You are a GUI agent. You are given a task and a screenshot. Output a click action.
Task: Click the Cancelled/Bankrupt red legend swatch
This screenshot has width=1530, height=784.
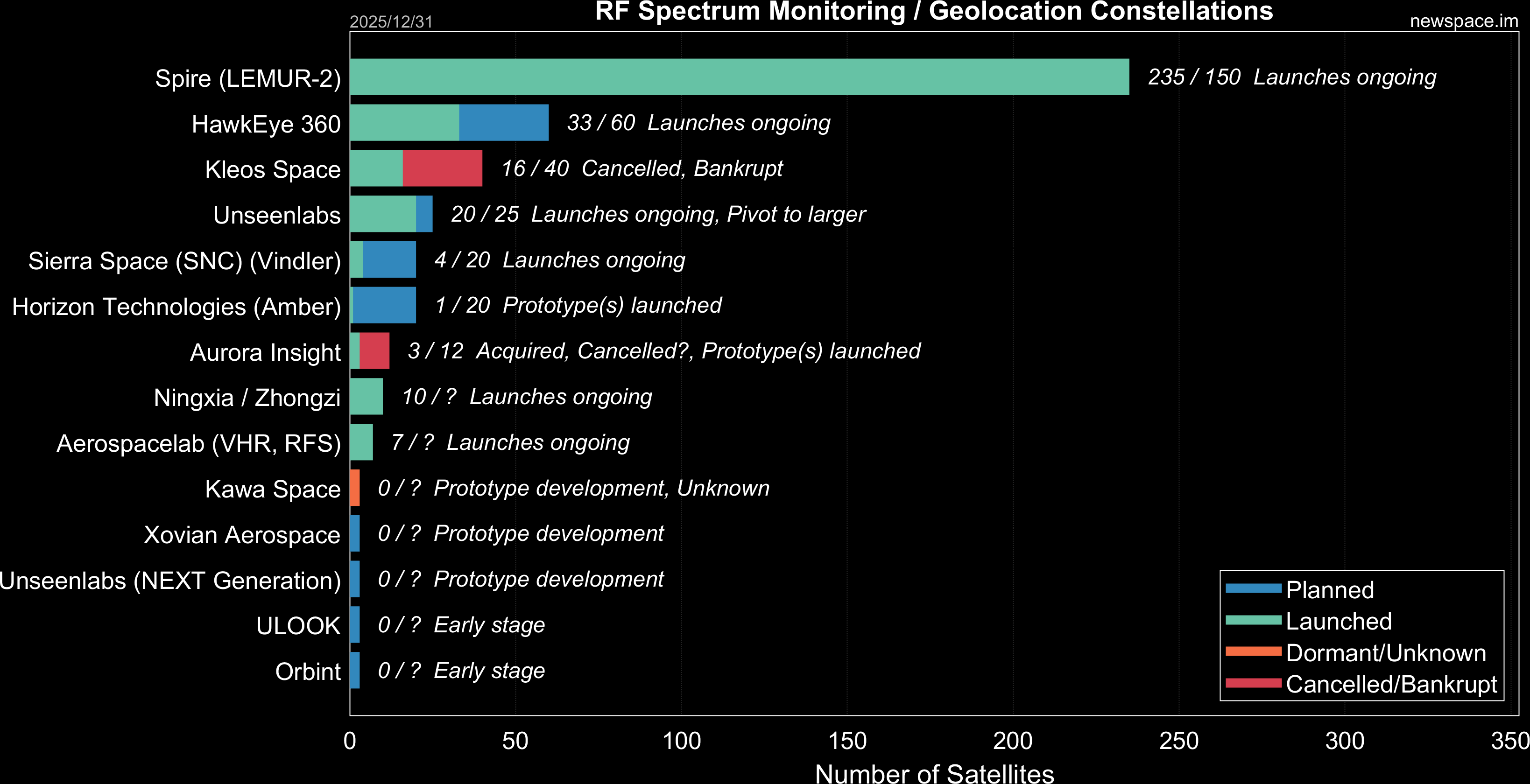click(1253, 683)
